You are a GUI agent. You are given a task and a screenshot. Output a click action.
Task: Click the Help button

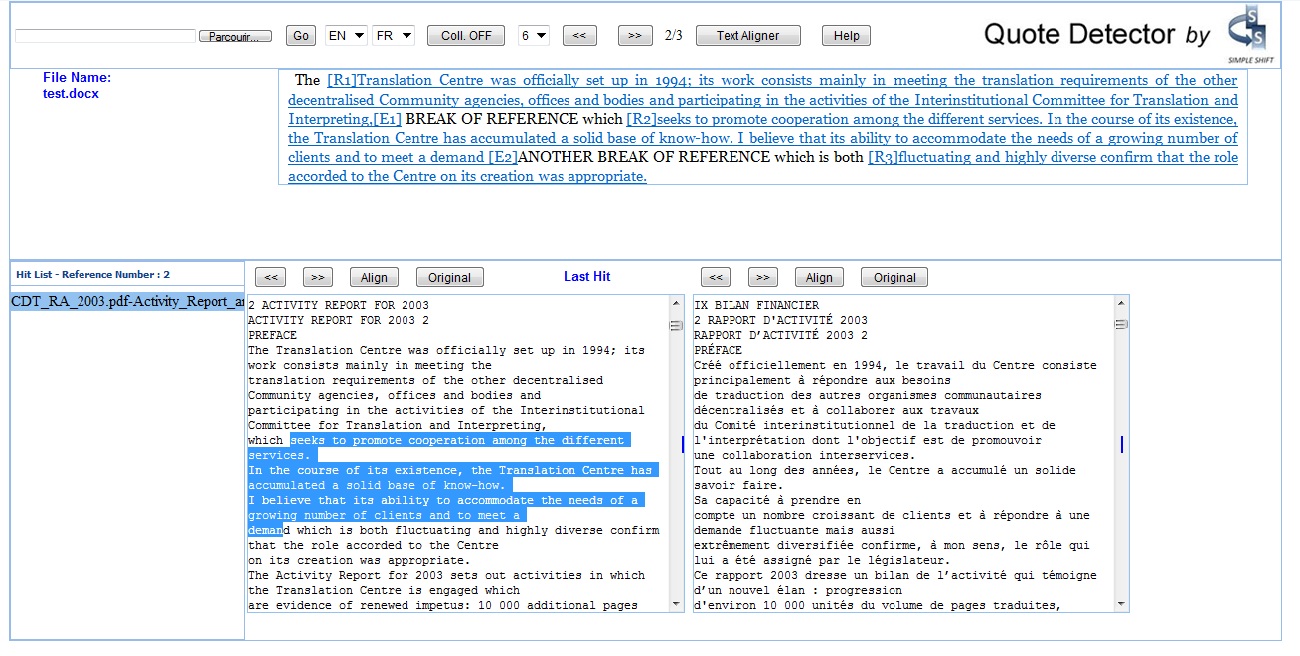(x=846, y=36)
